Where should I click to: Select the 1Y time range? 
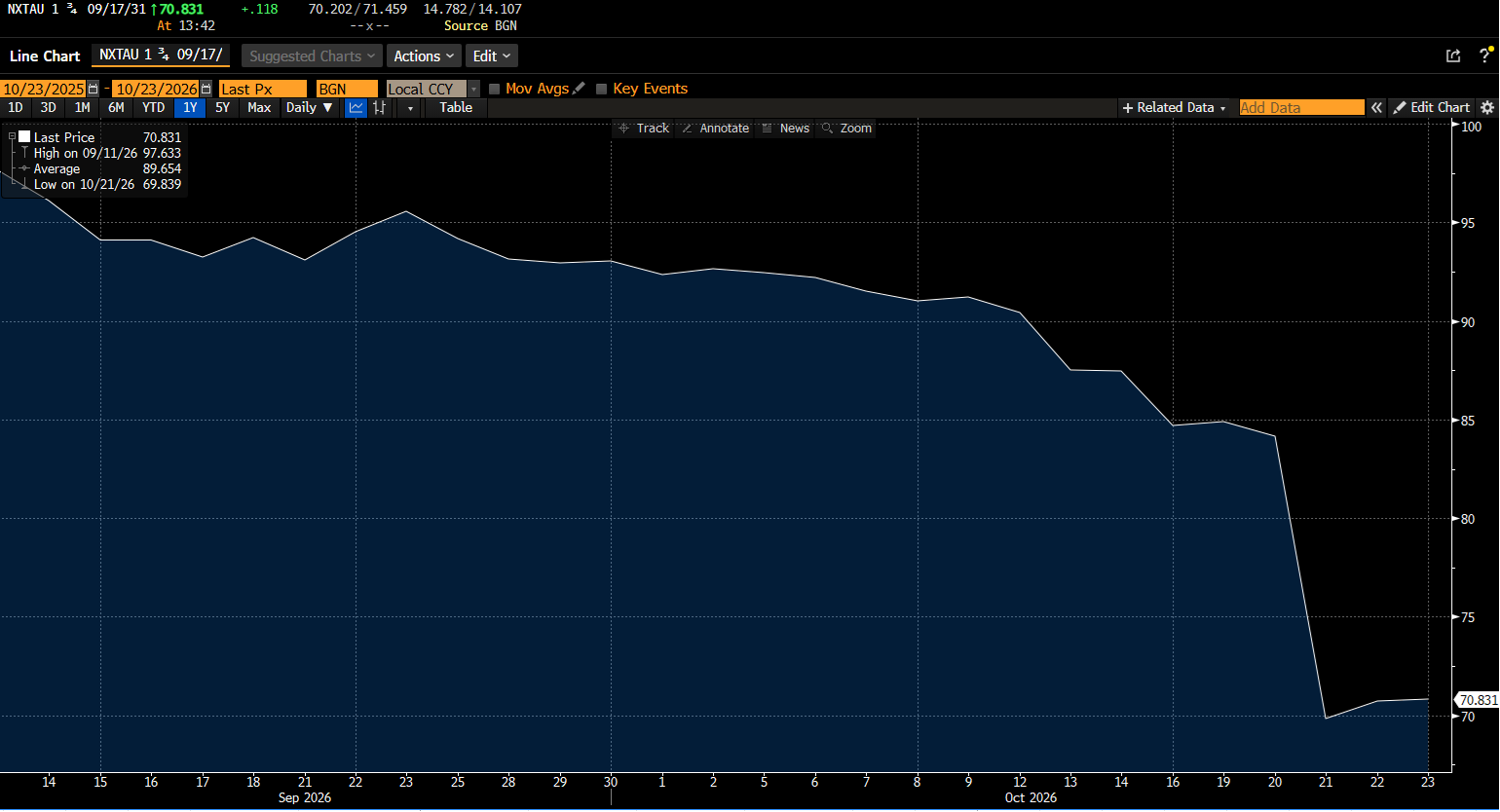pos(190,108)
